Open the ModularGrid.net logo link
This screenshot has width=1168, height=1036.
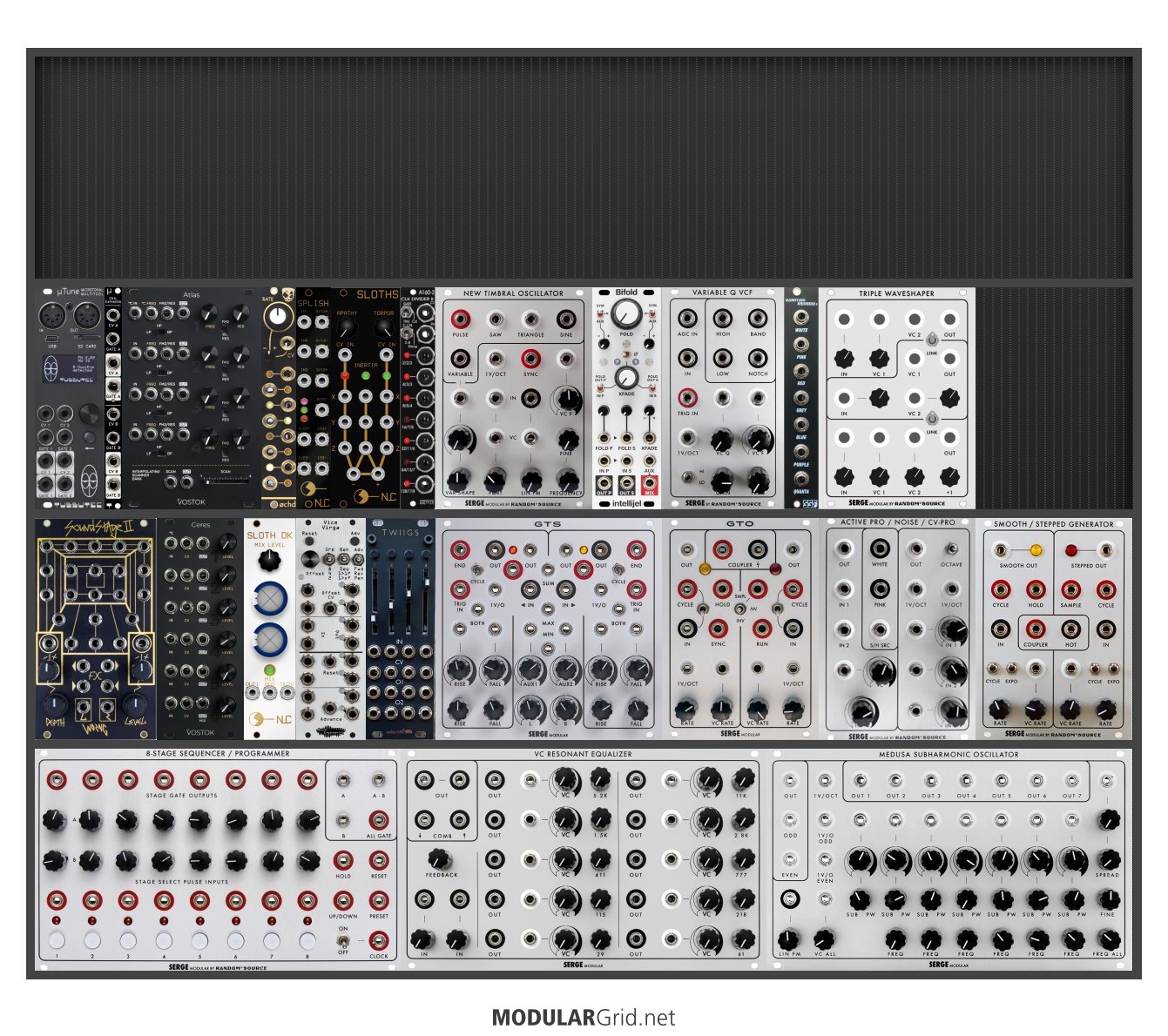pyautogui.click(x=584, y=1017)
